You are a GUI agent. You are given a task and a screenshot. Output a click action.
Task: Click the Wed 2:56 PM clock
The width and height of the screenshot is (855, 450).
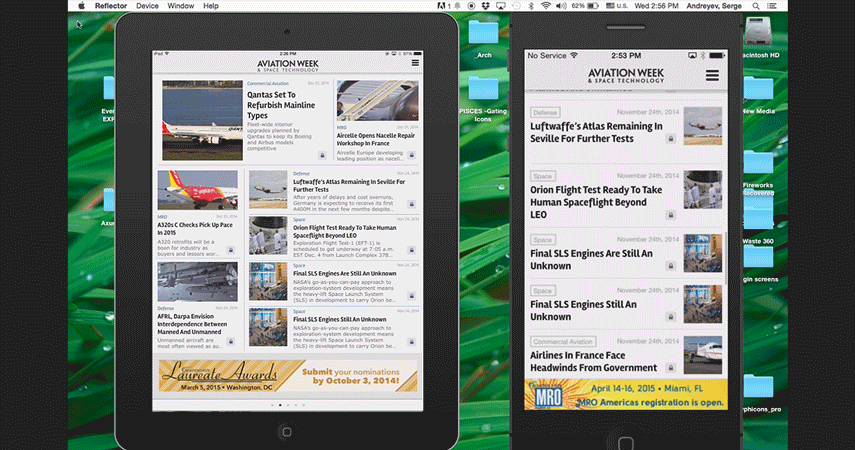tap(656, 6)
